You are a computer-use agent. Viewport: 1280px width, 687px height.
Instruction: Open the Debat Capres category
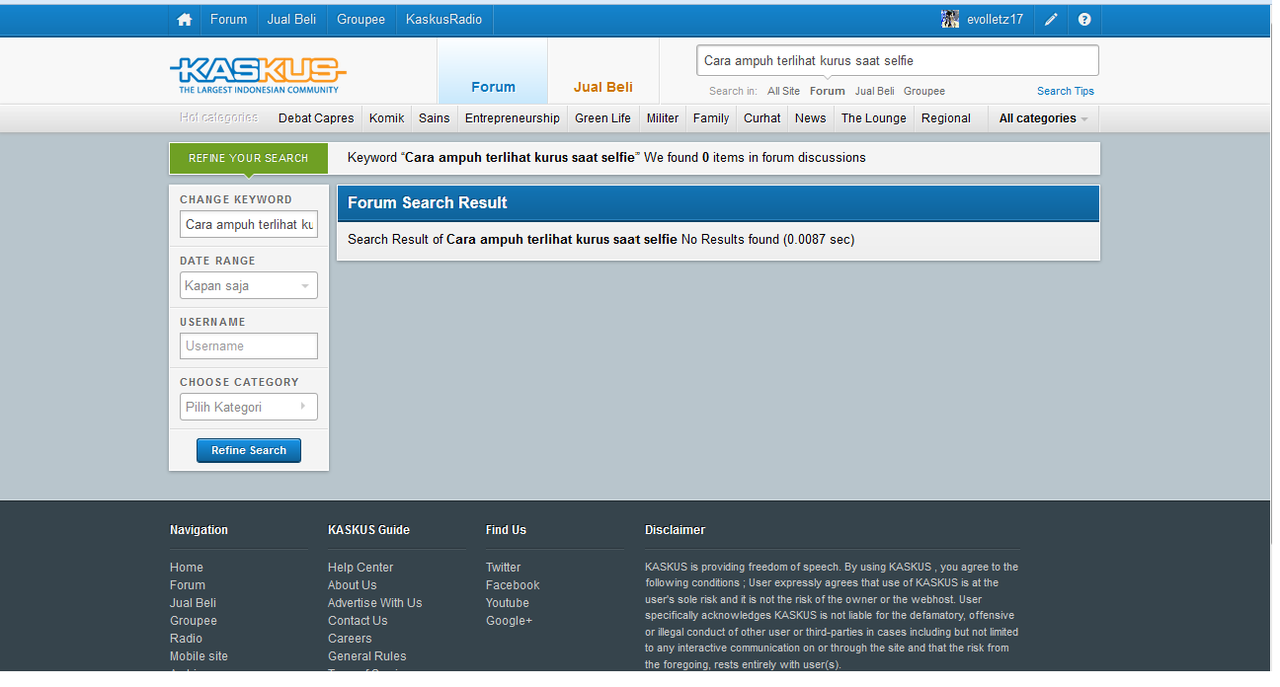316,118
